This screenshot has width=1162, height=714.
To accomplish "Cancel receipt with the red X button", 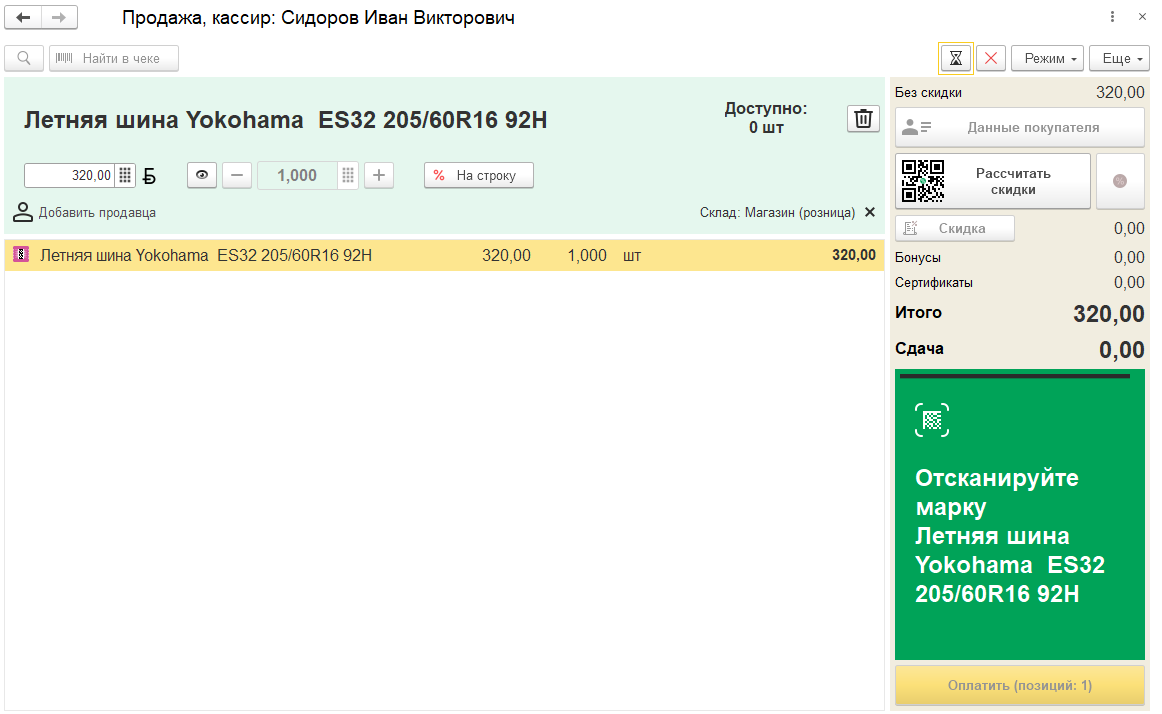I will tap(991, 58).
